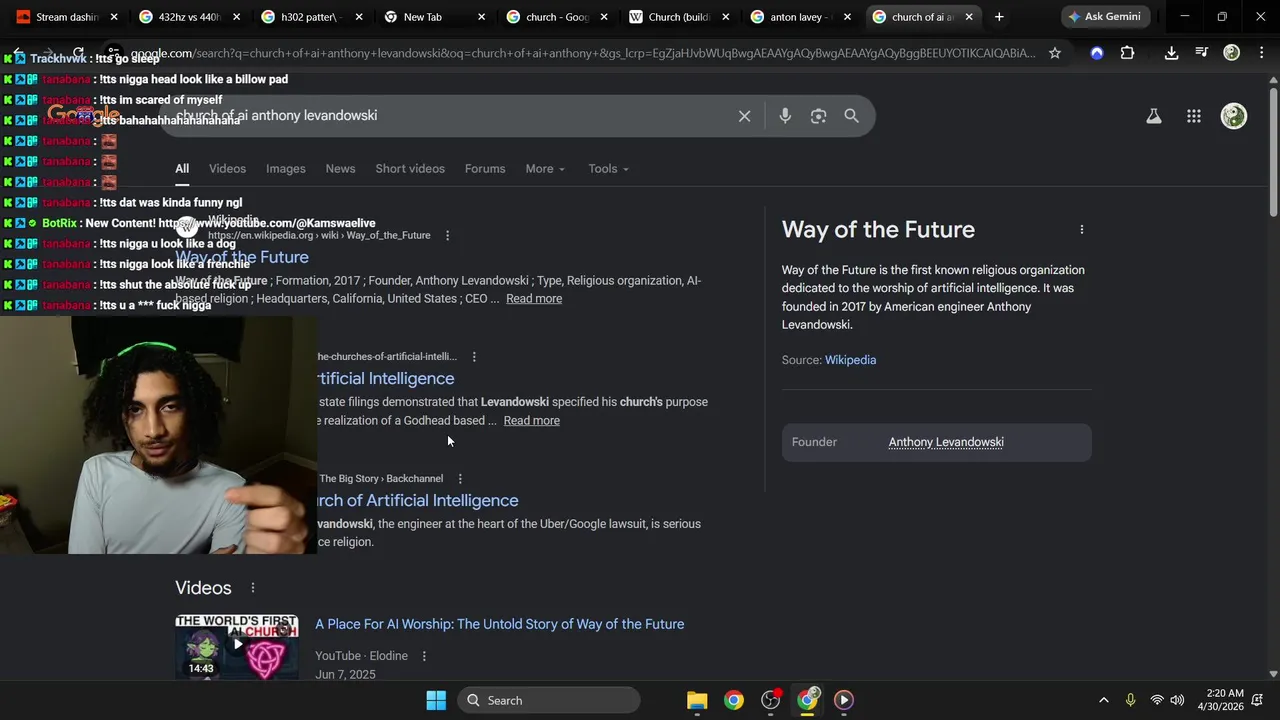The height and width of the screenshot is (720, 1280).
Task: Open more options for Way of the Future panel
Action: tap(1081, 230)
